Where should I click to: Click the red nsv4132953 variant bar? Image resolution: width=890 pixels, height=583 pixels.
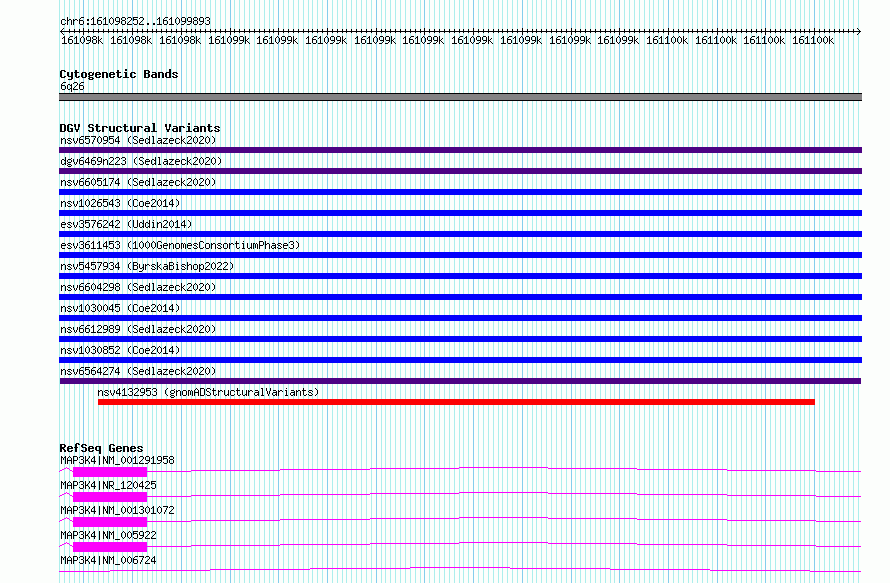[456, 402]
